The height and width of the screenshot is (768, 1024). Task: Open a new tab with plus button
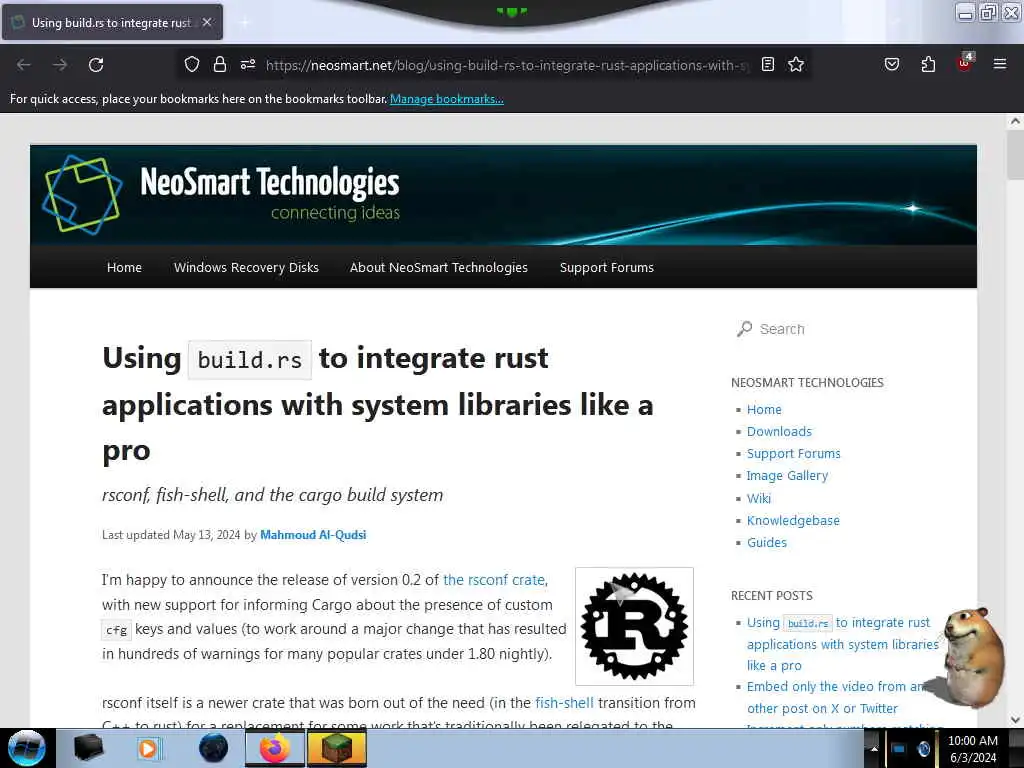(245, 23)
